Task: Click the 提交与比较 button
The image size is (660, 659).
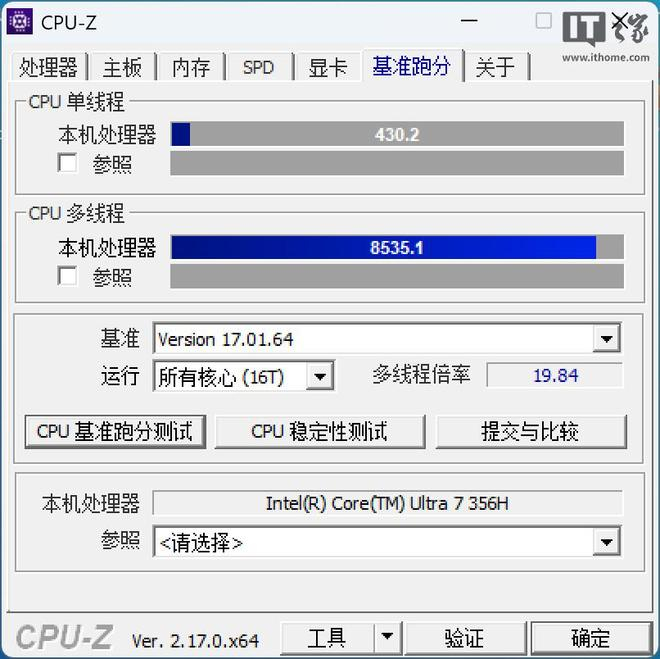Action: [x=531, y=432]
